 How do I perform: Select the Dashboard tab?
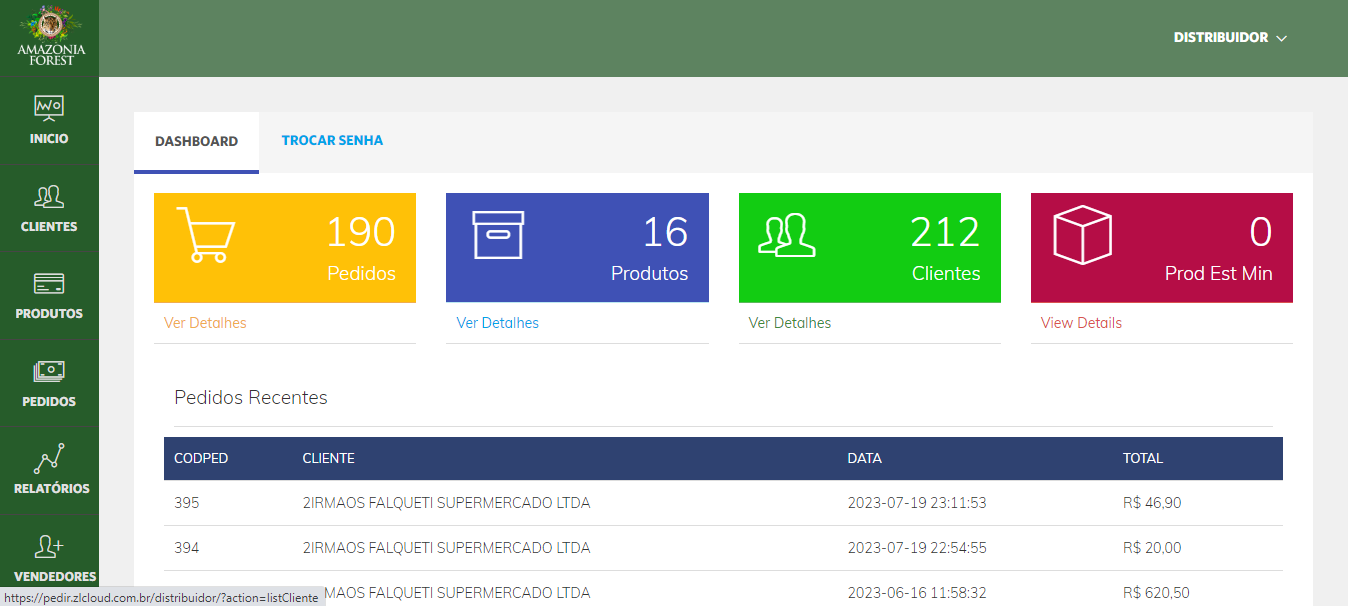(195, 140)
